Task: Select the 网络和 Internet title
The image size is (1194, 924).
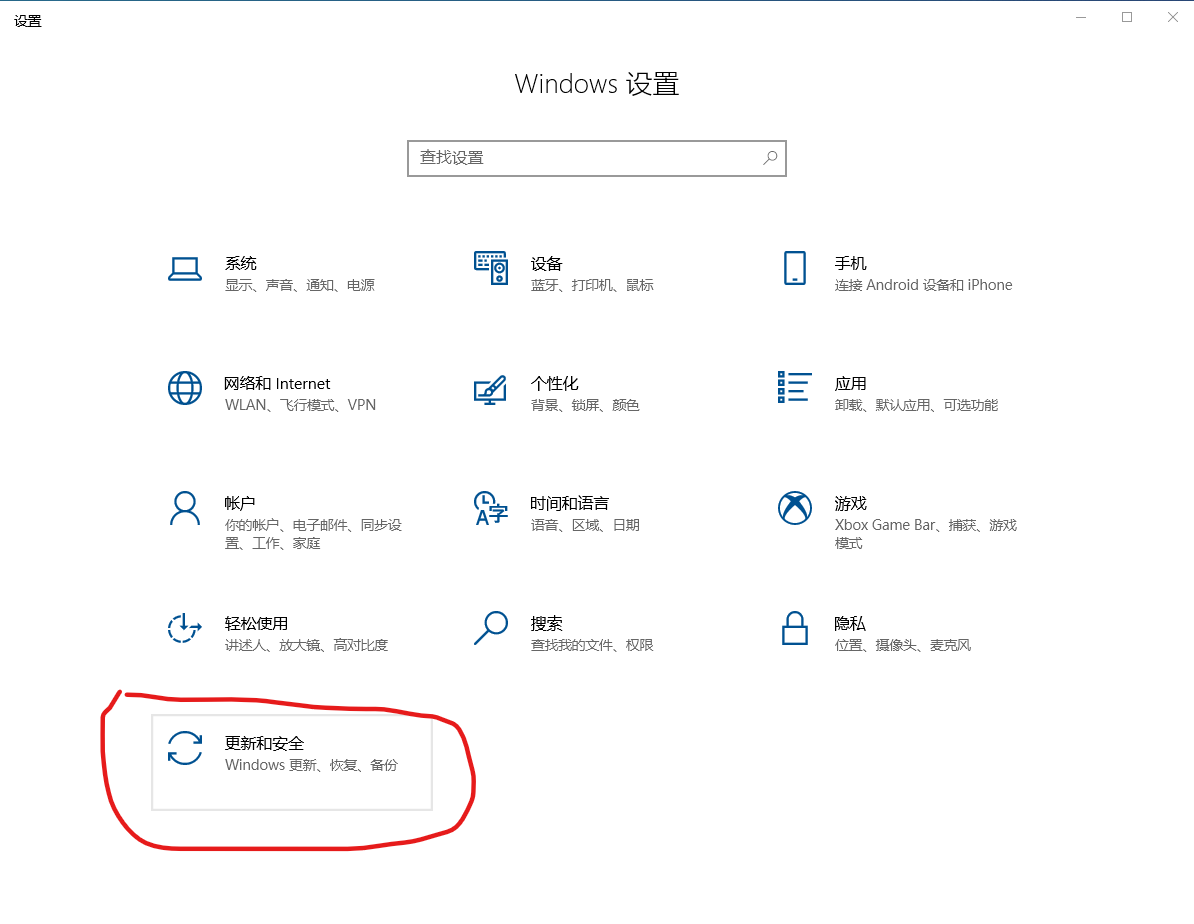Action: 277,383
